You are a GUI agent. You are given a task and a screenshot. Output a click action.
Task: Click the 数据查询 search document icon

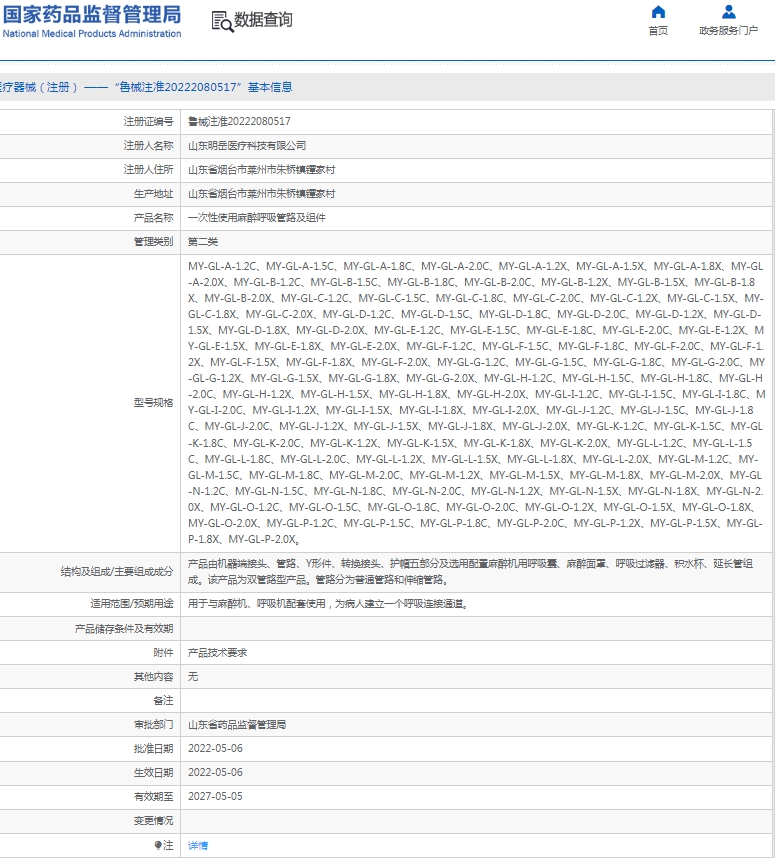pos(222,21)
